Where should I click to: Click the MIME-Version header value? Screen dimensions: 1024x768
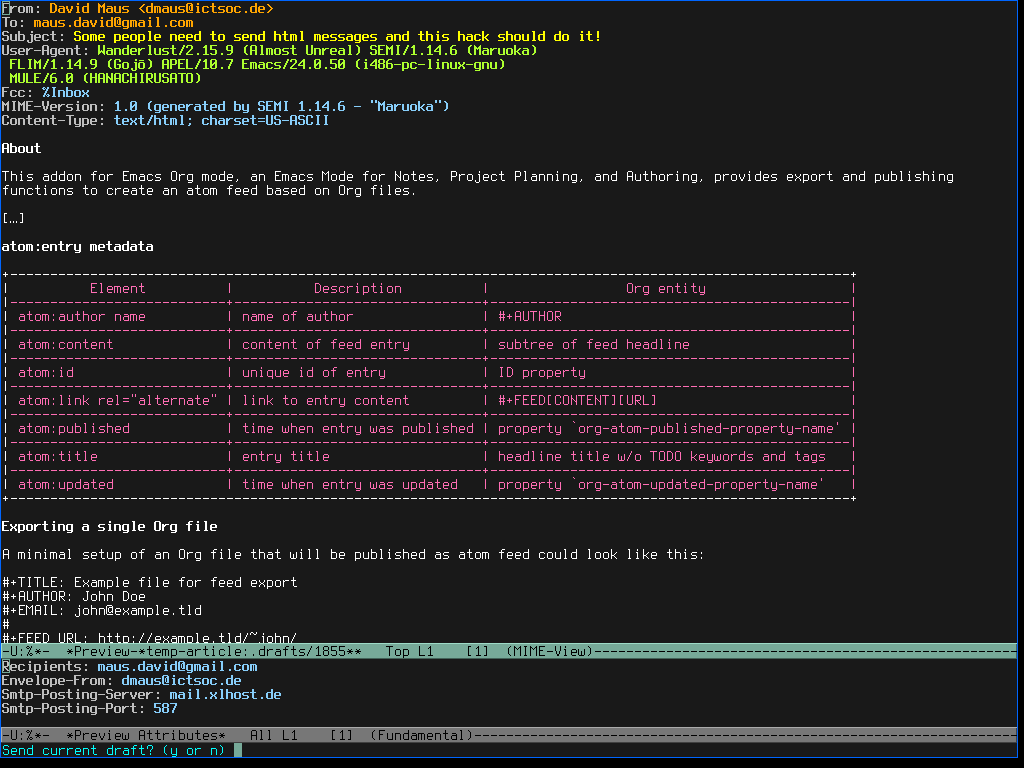coord(281,106)
